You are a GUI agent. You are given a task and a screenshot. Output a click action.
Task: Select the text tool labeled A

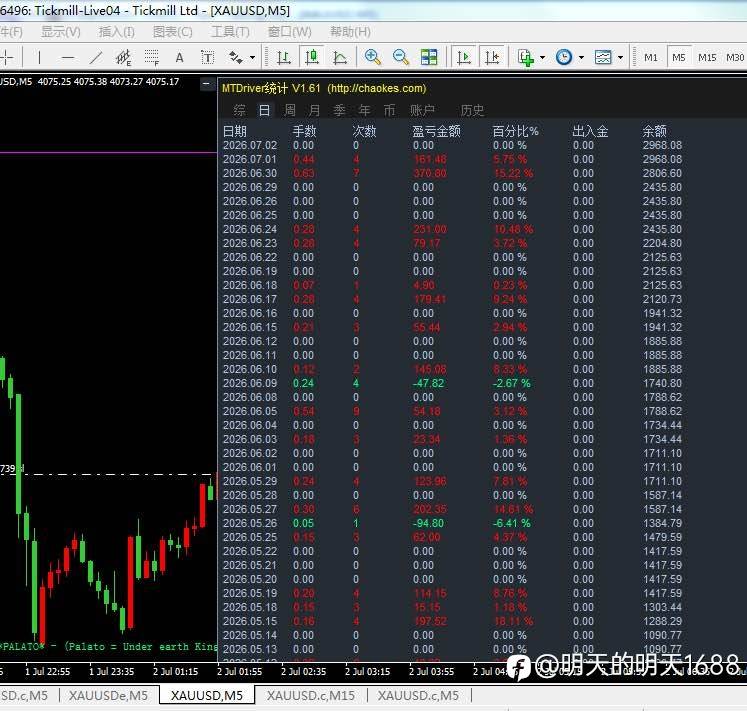click(x=179, y=58)
